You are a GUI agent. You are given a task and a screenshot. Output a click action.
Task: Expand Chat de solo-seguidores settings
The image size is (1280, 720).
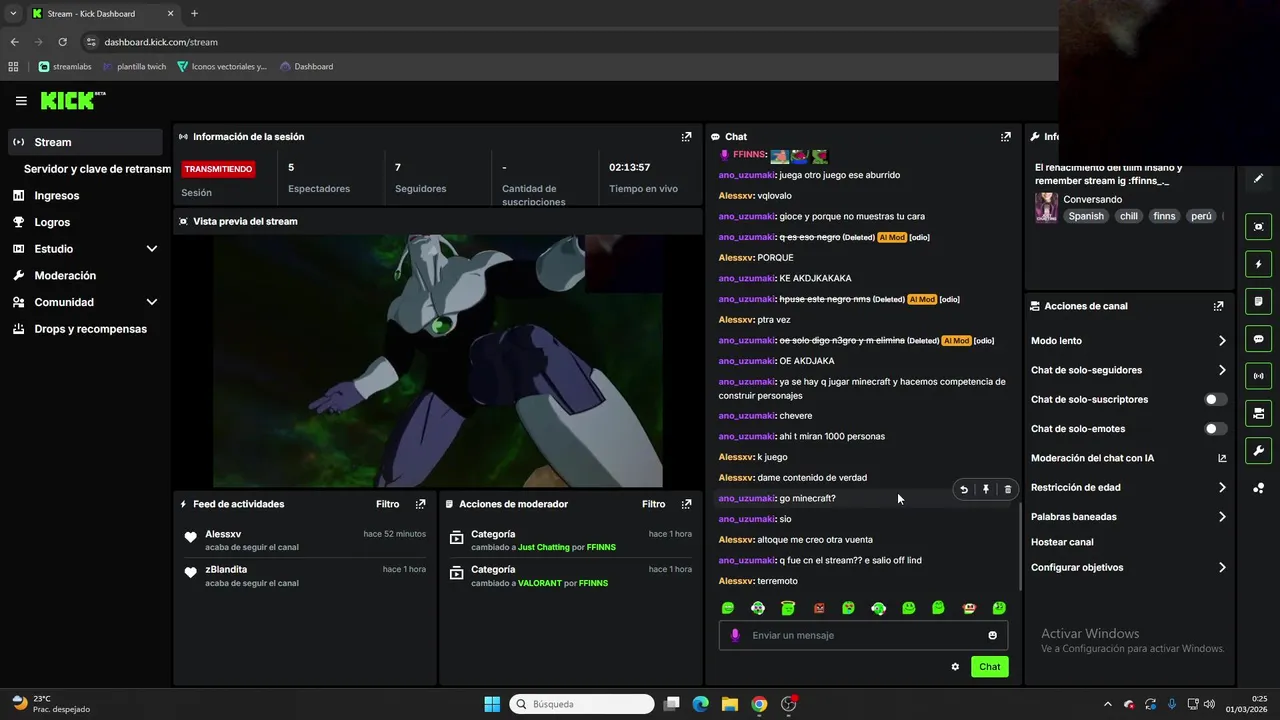tap(1222, 370)
